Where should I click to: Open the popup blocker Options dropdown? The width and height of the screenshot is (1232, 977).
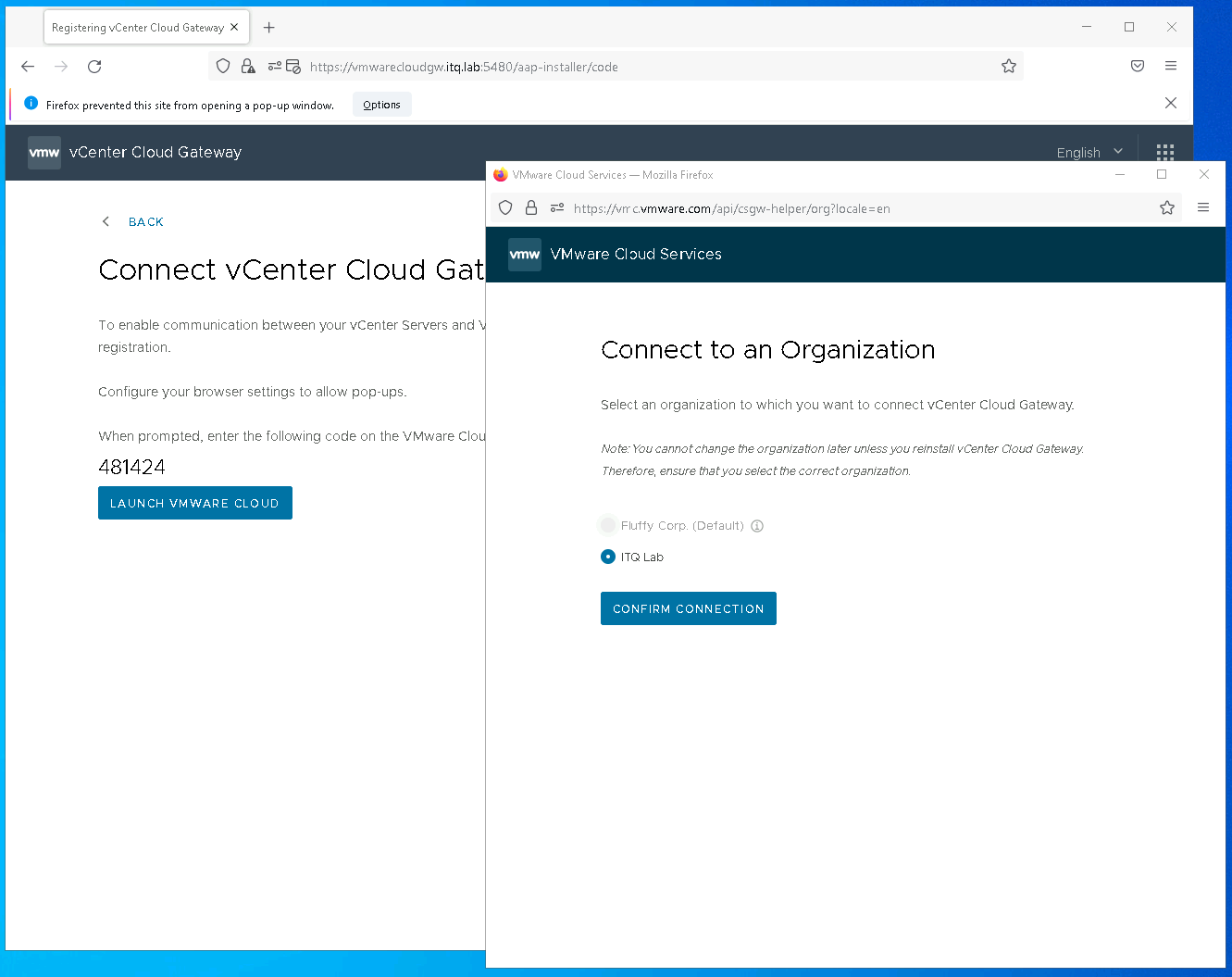pyautogui.click(x=381, y=106)
